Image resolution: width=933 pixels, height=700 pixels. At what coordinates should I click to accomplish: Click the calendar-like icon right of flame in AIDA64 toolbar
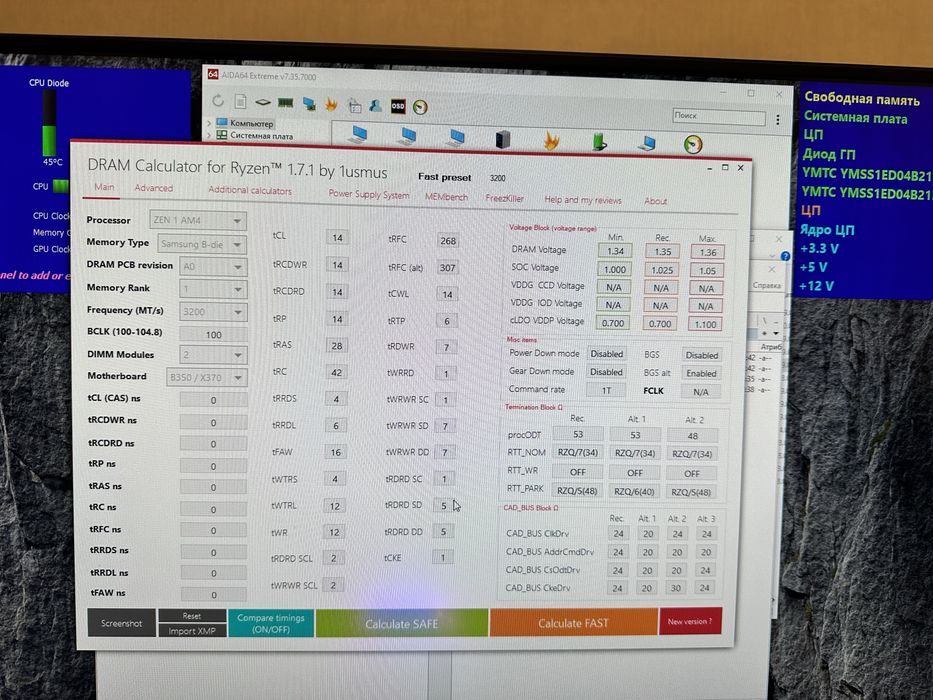tap(355, 106)
